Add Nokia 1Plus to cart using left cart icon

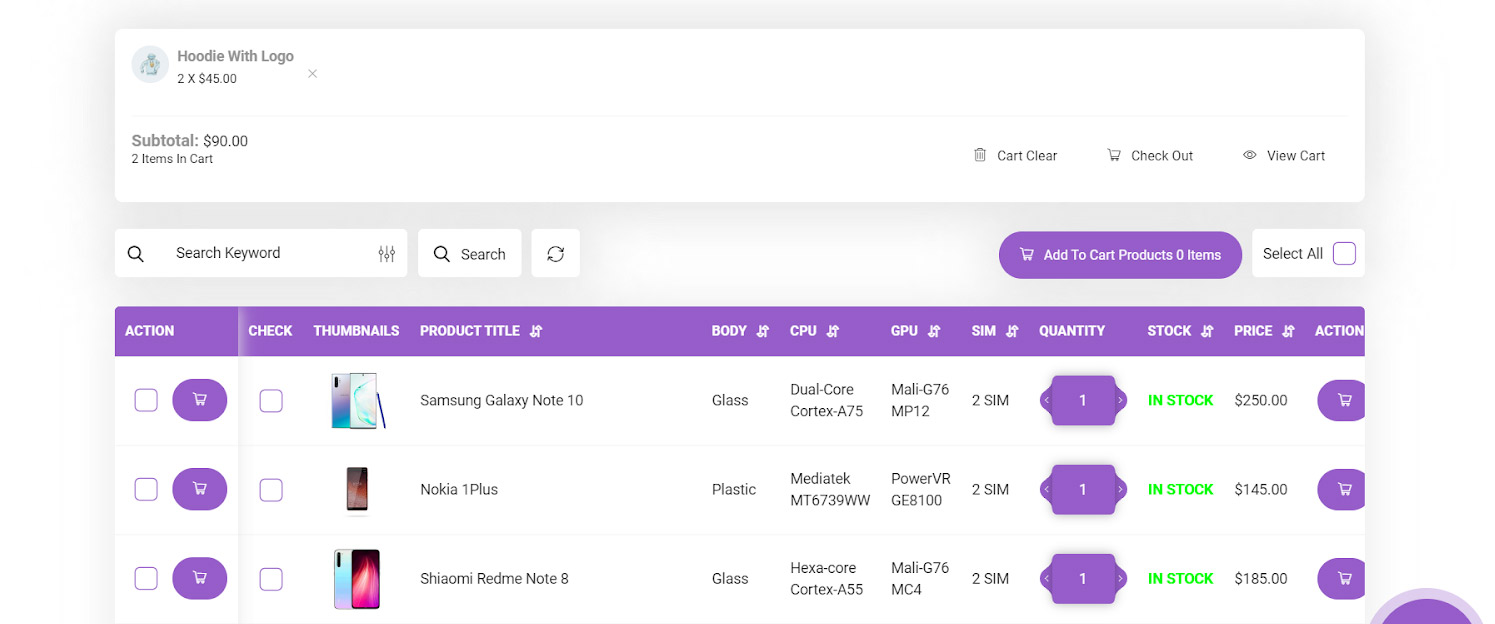click(x=199, y=489)
